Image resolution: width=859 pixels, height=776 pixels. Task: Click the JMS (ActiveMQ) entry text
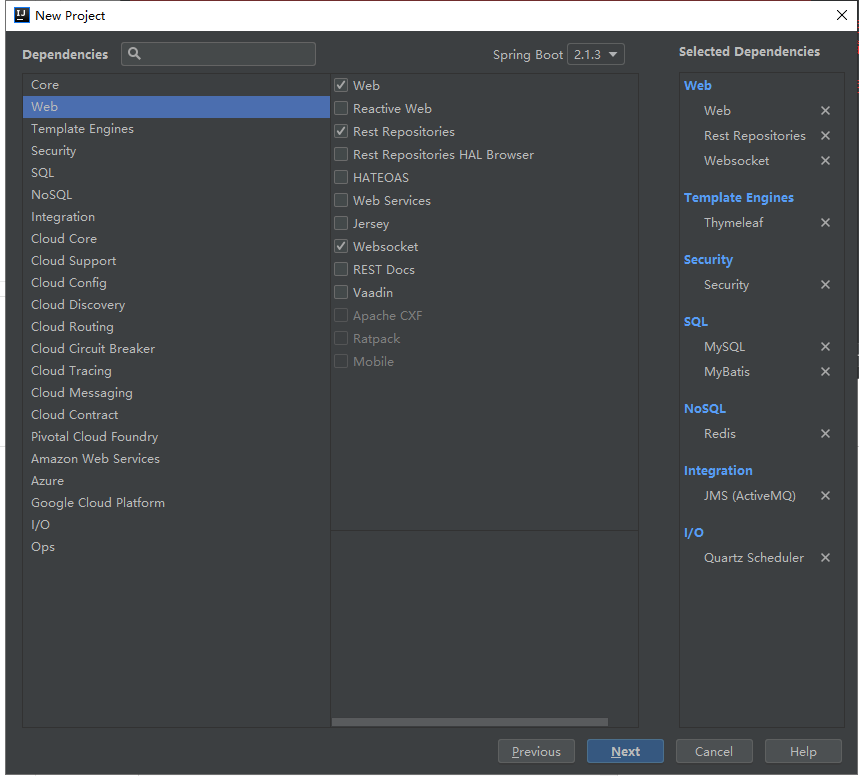click(749, 495)
